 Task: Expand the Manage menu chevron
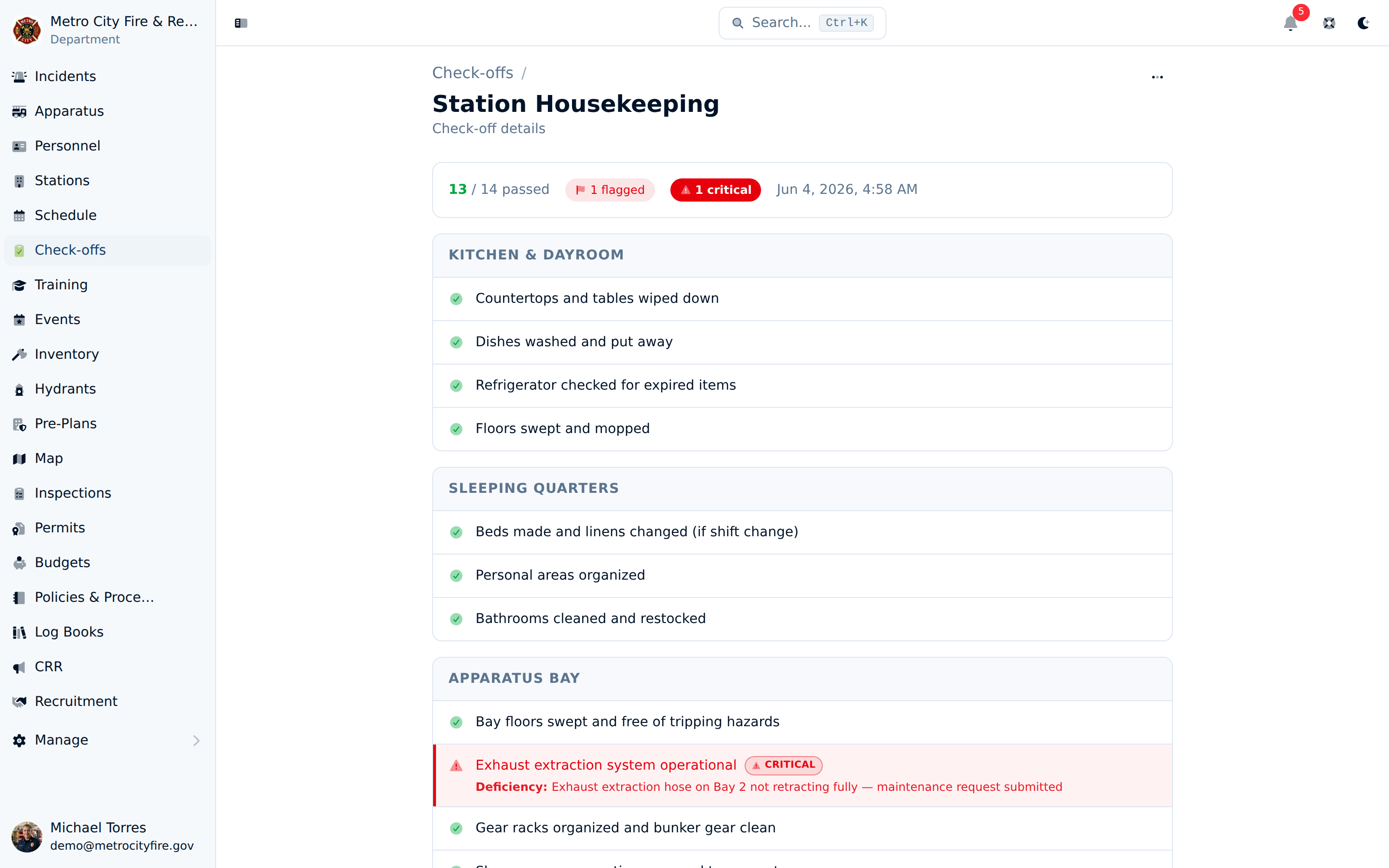coord(196,741)
